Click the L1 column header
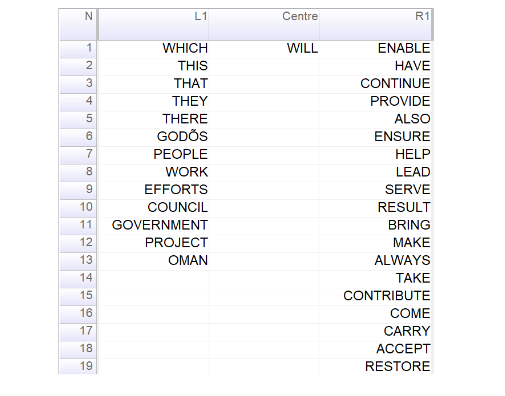The height and width of the screenshot is (396, 505). coord(153,25)
